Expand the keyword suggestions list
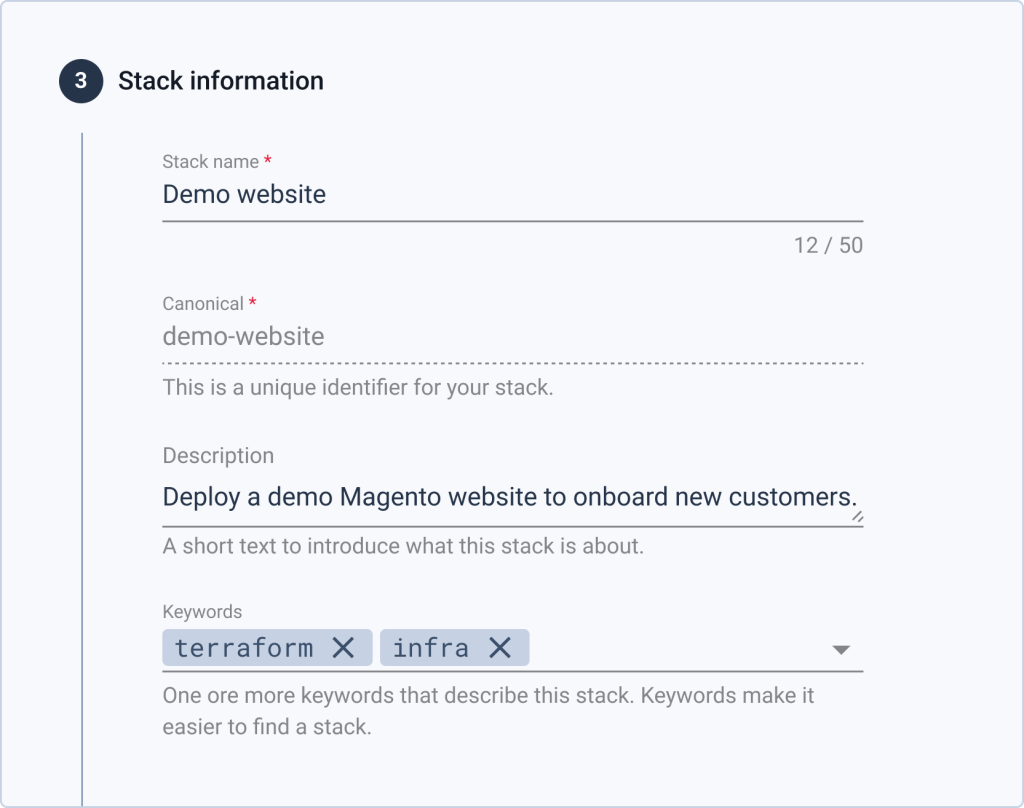This screenshot has height=808, width=1024. 841,648
